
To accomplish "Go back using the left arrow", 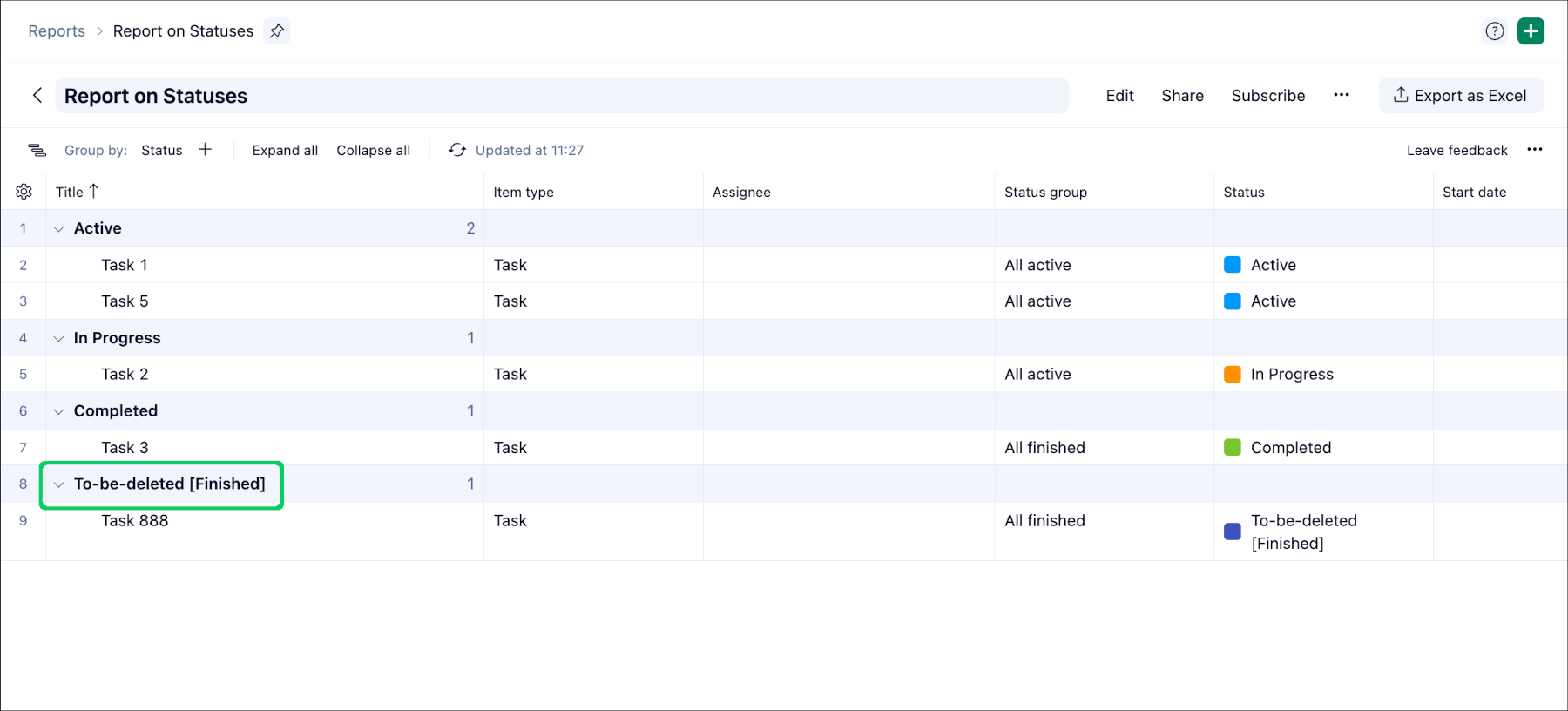I will pyautogui.click(x=37, y=95).
